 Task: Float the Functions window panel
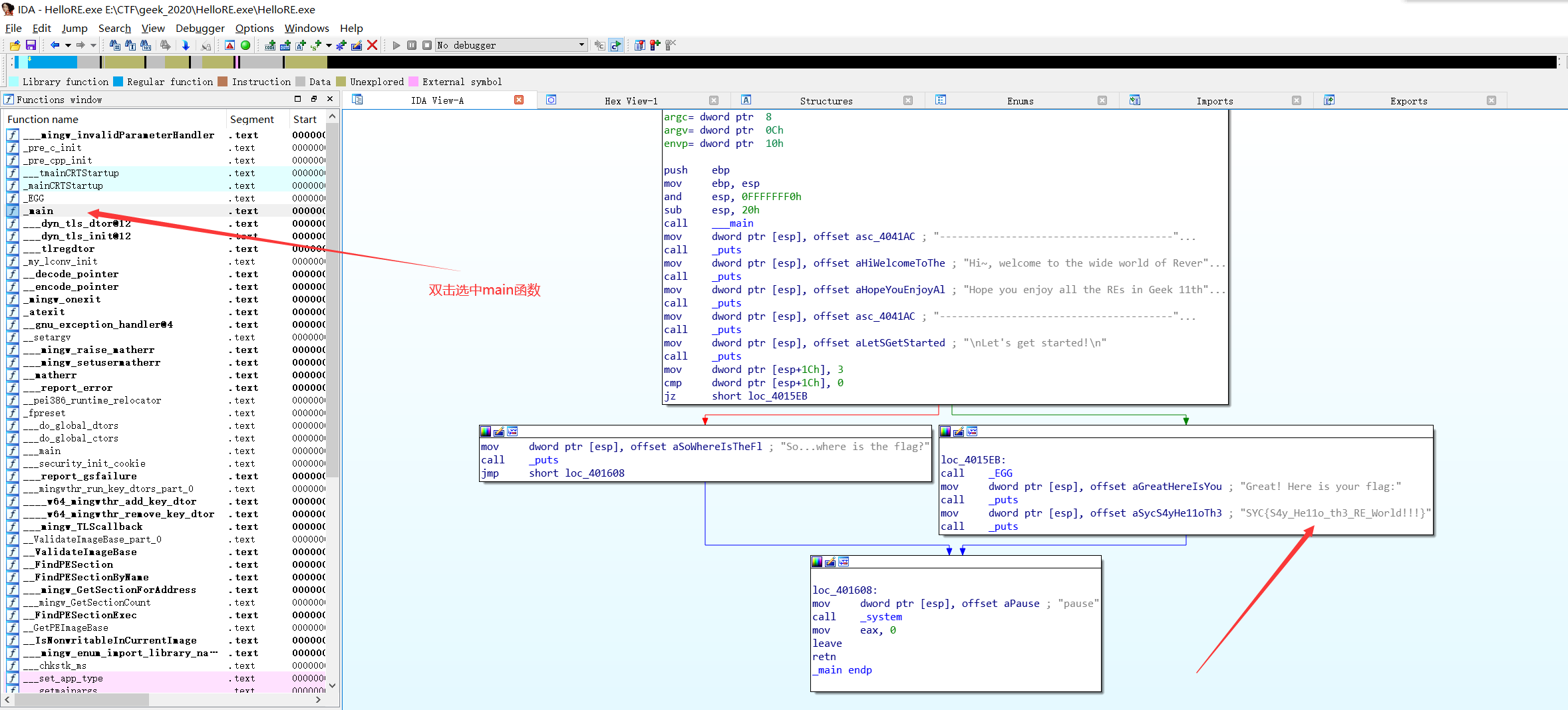coord(313,99)
